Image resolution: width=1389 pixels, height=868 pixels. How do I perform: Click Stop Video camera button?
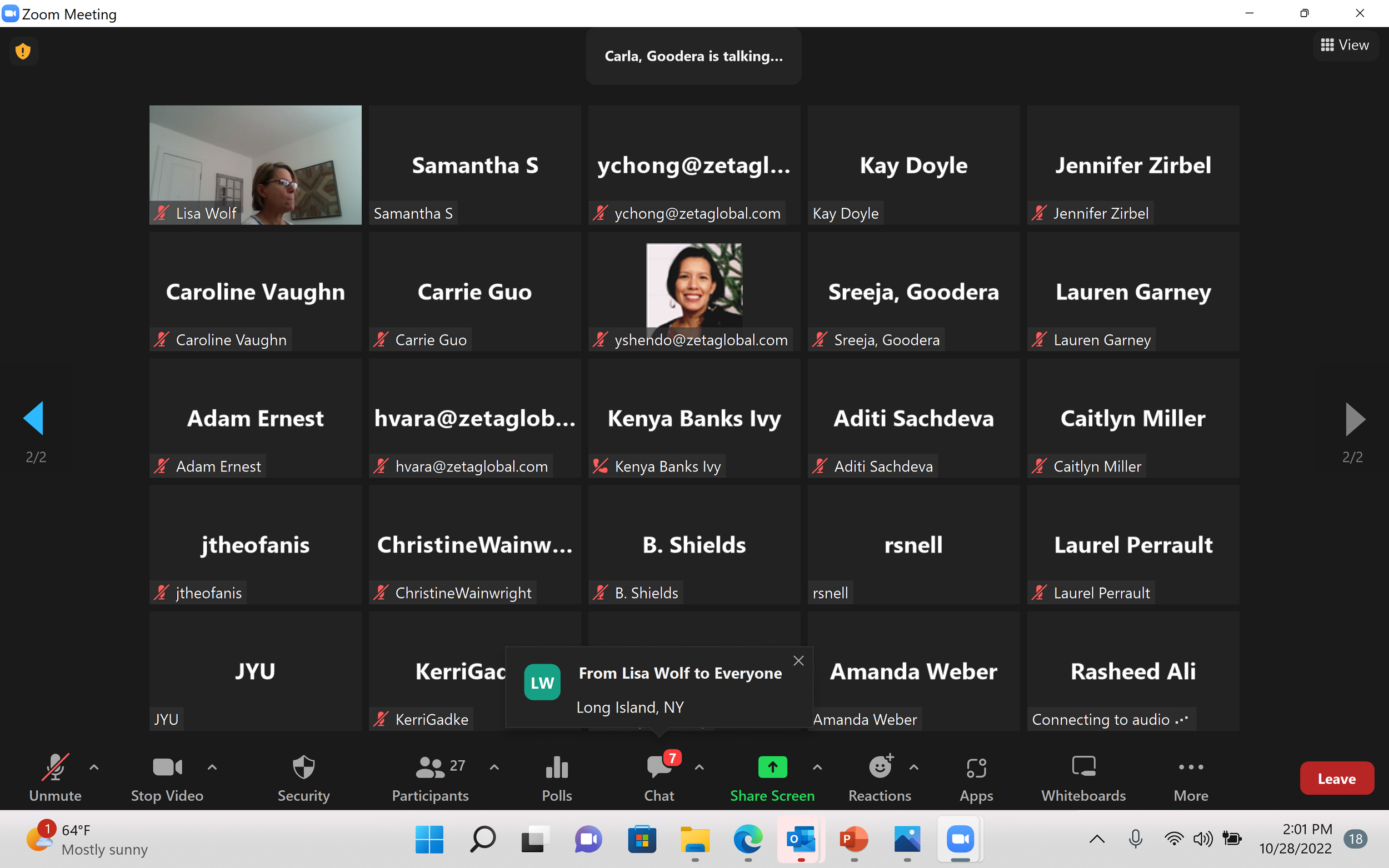(x=167, y=777)
